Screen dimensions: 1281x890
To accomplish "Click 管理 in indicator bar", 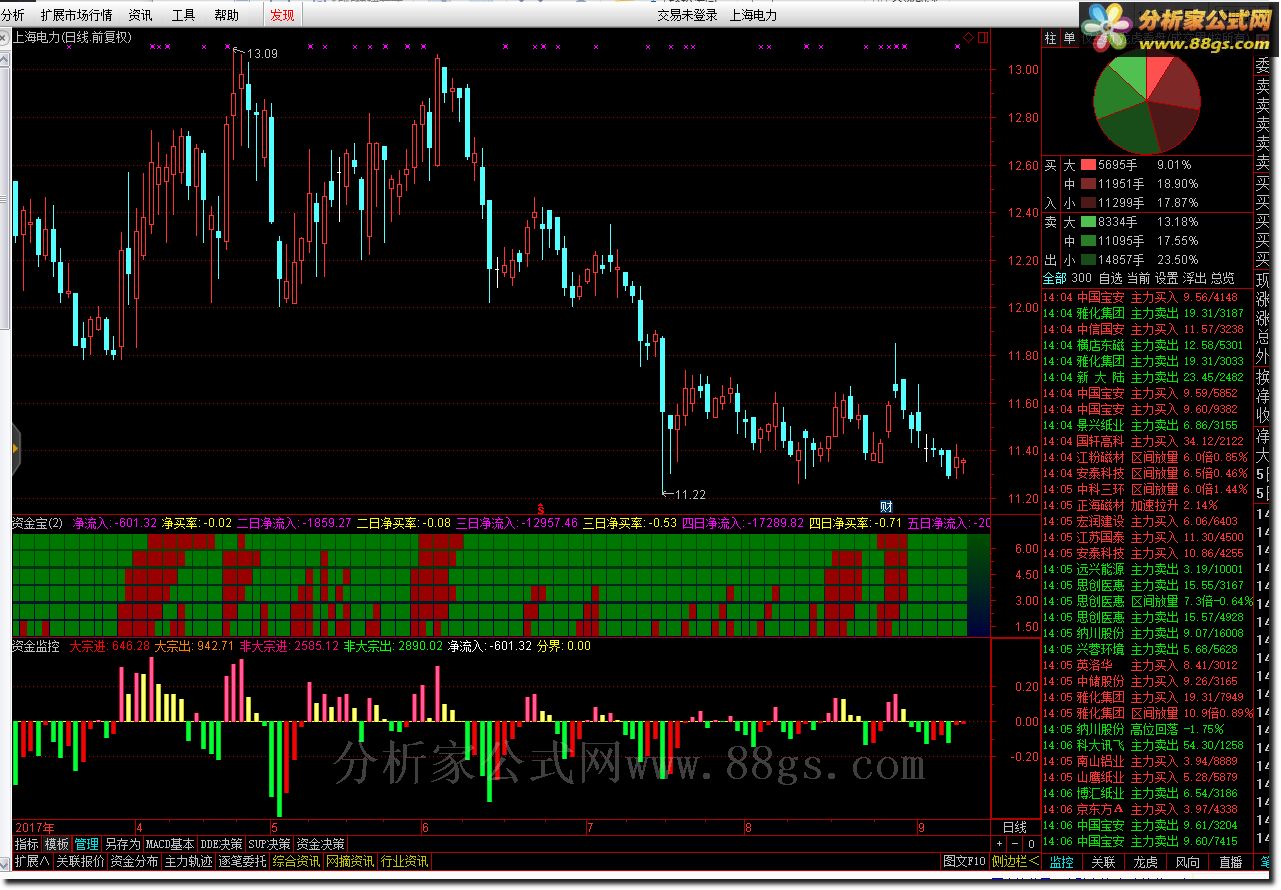I will tap(87, 844).
